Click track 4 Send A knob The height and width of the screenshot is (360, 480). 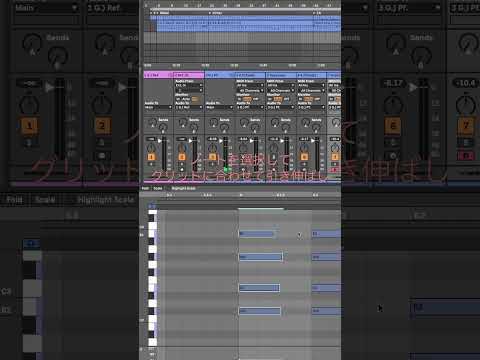click(x=244, y=123)
